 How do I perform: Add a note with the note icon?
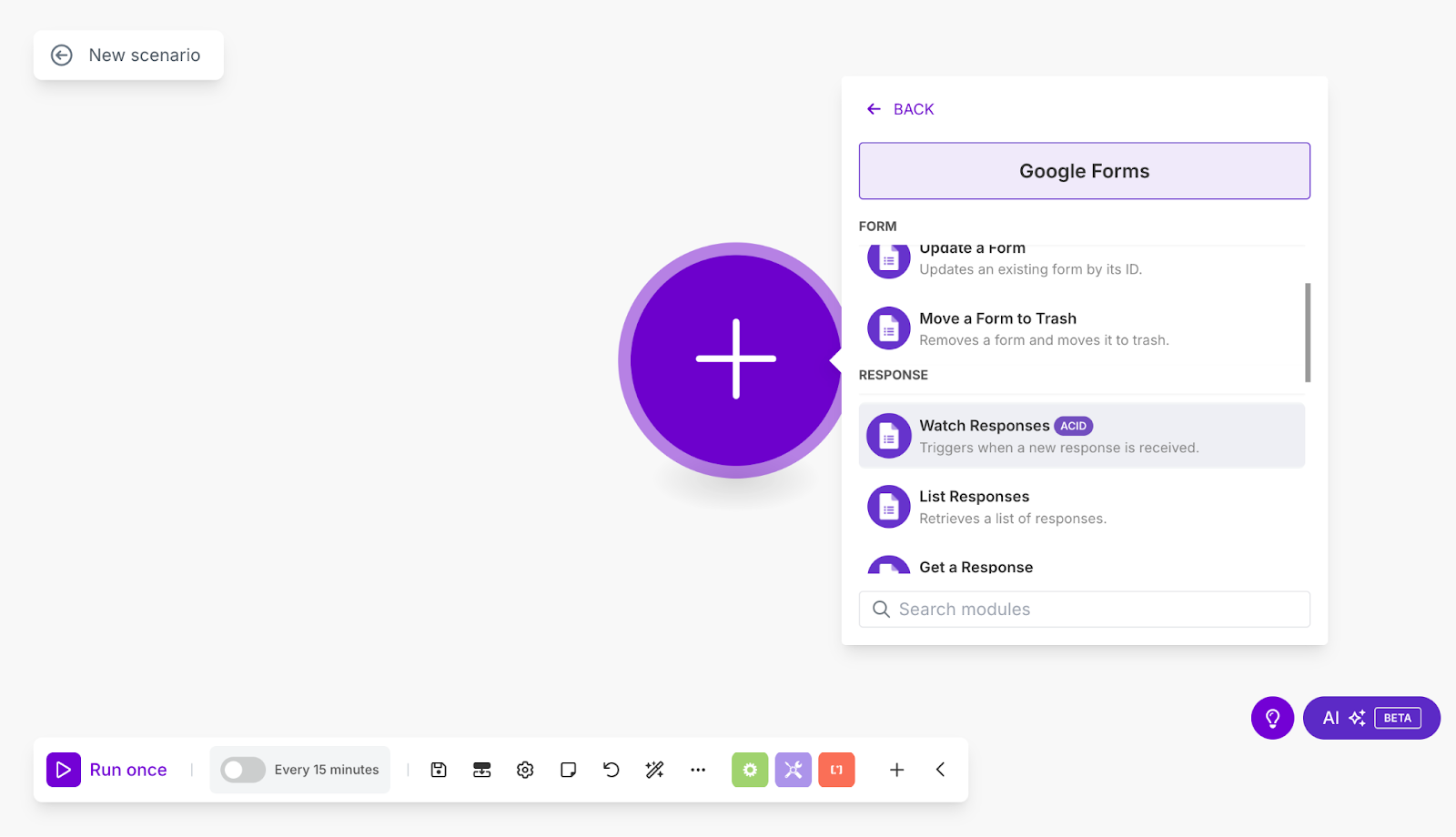click(x=568, y=770)
